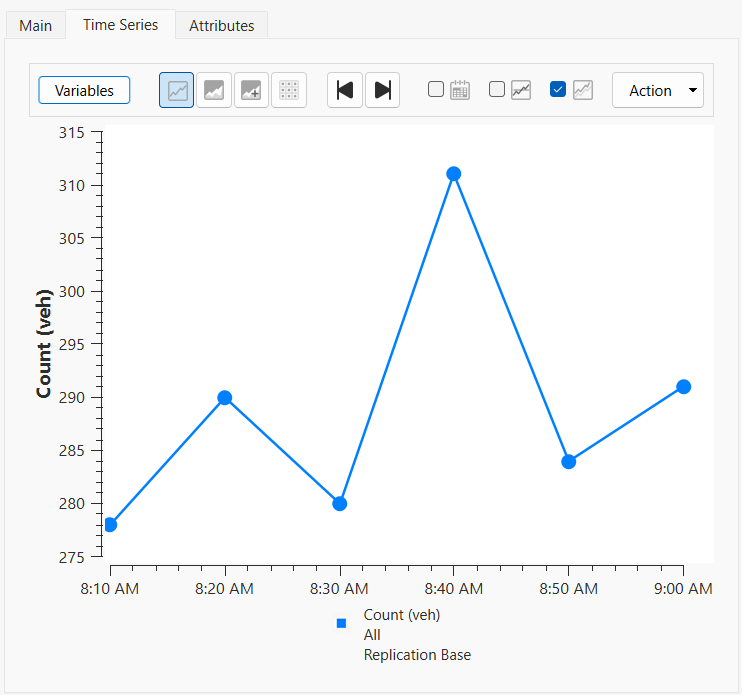Click the Action dropdown arrow
The image size is (742, 695).
pyautogui.click(x=693, y=90)
